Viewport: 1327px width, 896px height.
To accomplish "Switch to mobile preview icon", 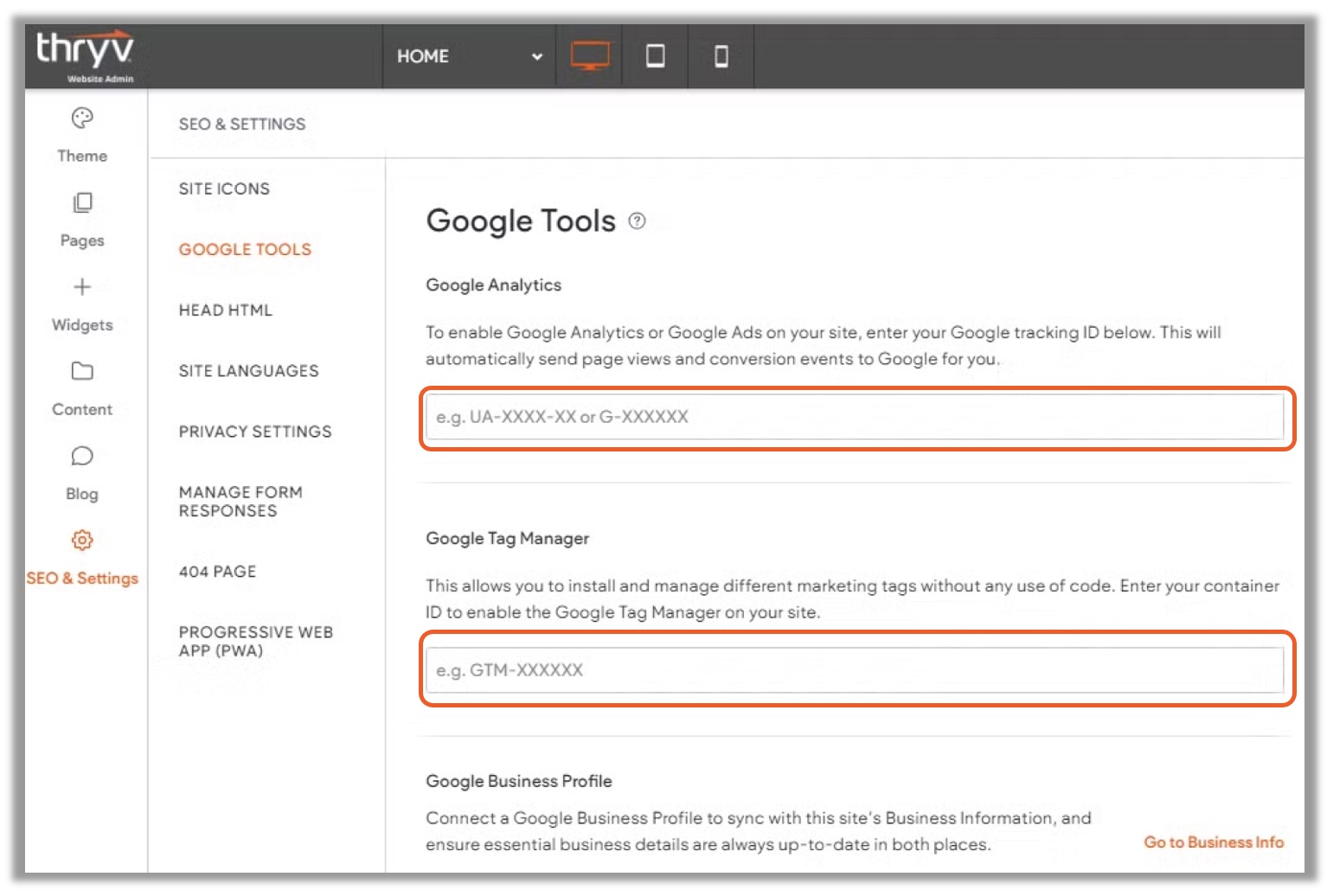I will [721, 56].
